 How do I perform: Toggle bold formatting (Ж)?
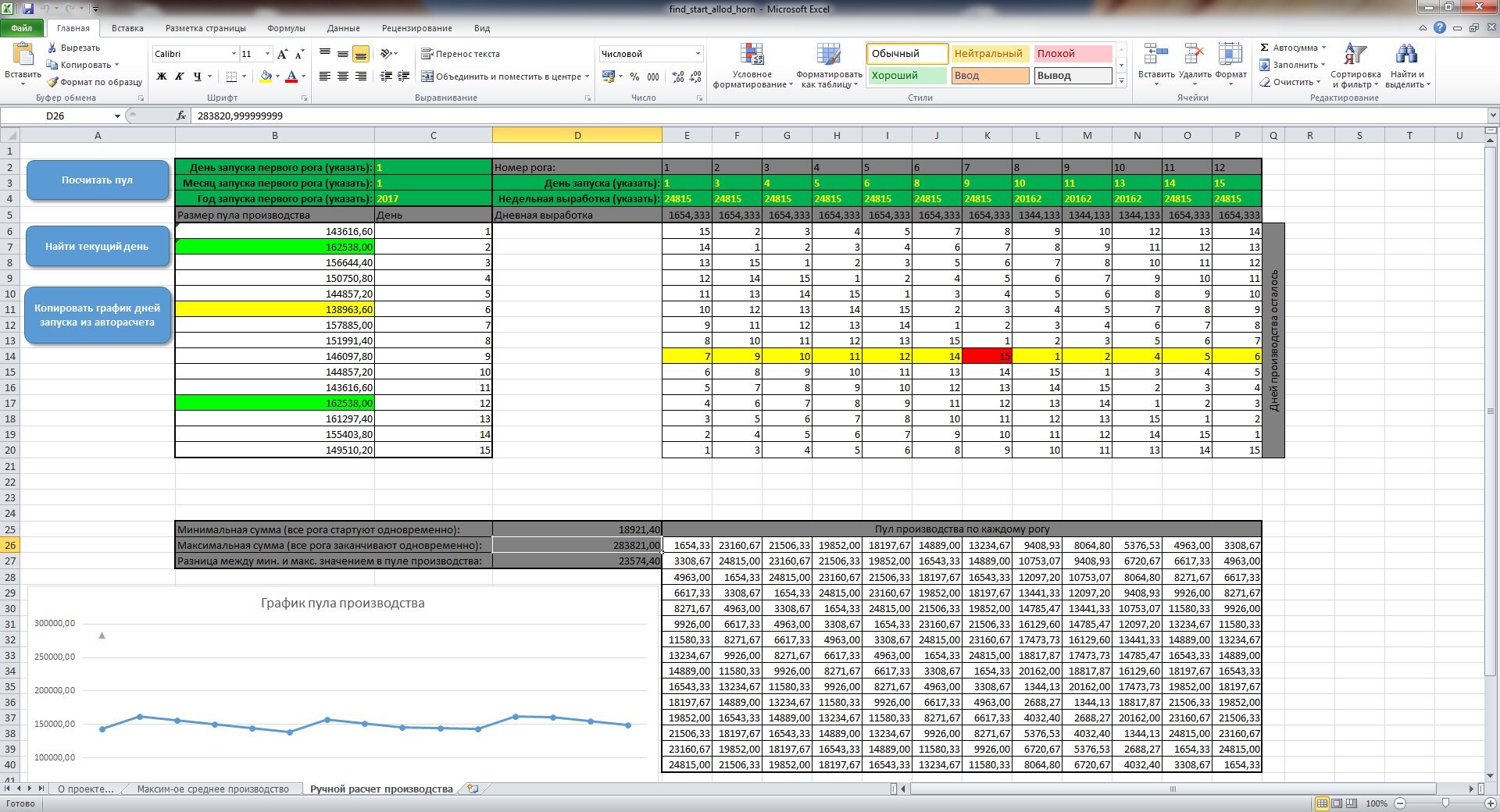[162, 77]
